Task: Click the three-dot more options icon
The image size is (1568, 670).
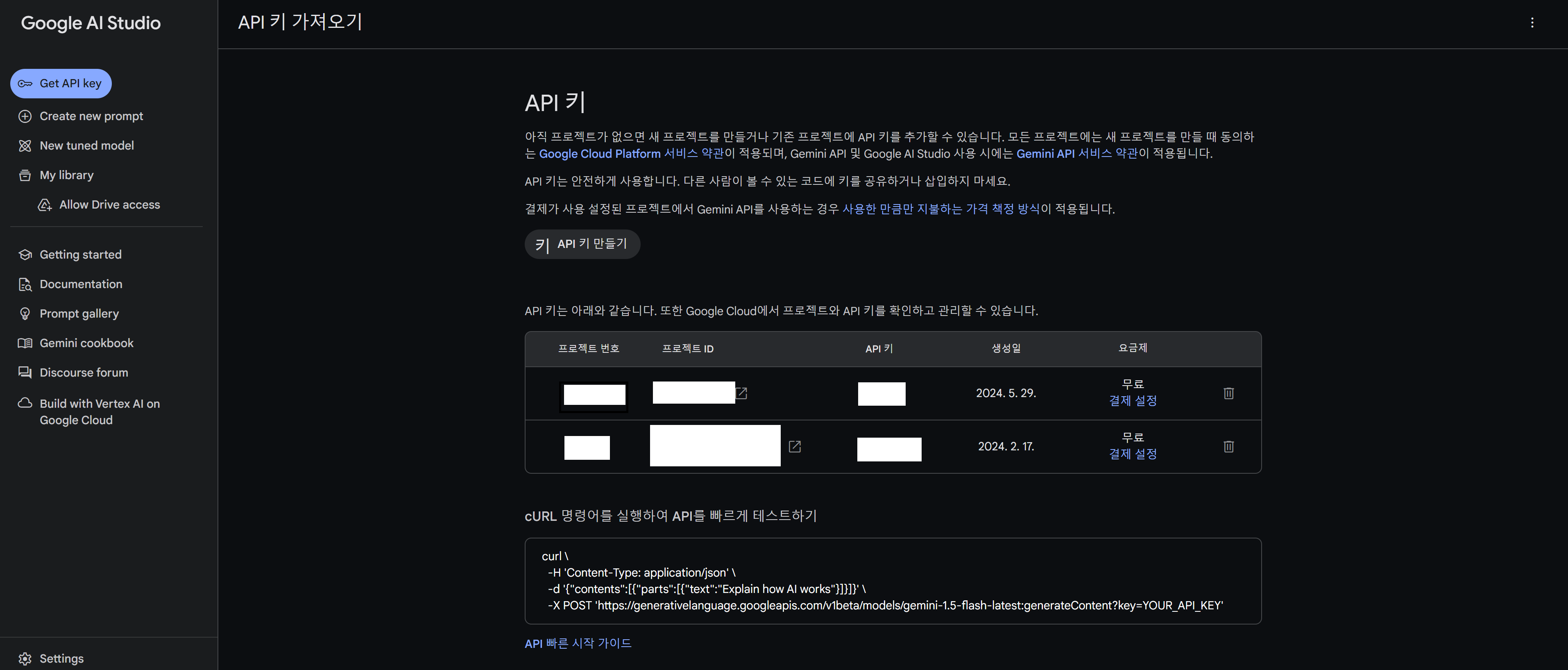Action: (x=1532, y=23)
